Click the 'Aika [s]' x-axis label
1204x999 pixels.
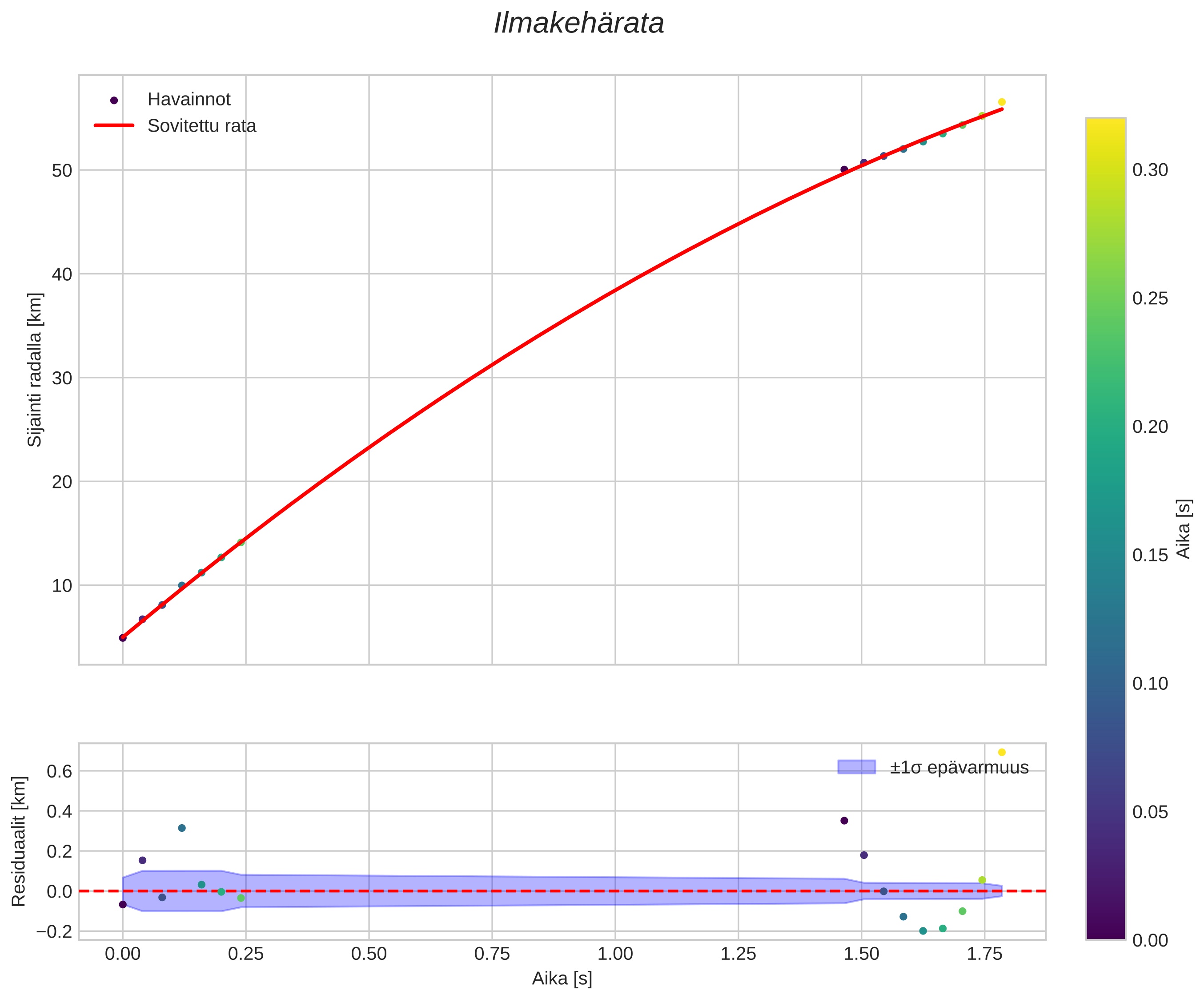pyautogui.click(x=562, y=979)
